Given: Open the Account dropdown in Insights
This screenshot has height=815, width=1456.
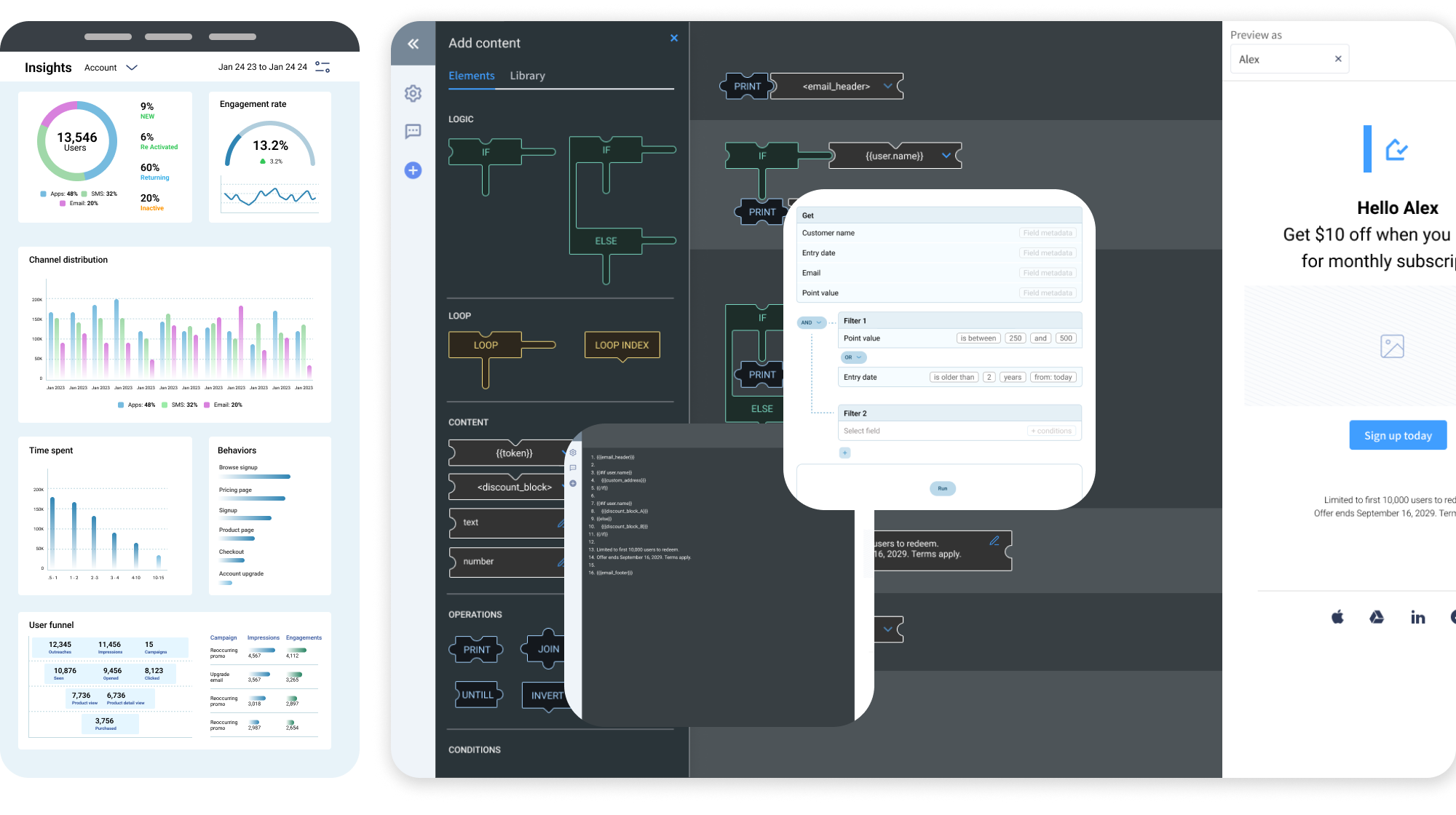Looking at the screenshot, I should pyautogui.click(x=111, y=68).
